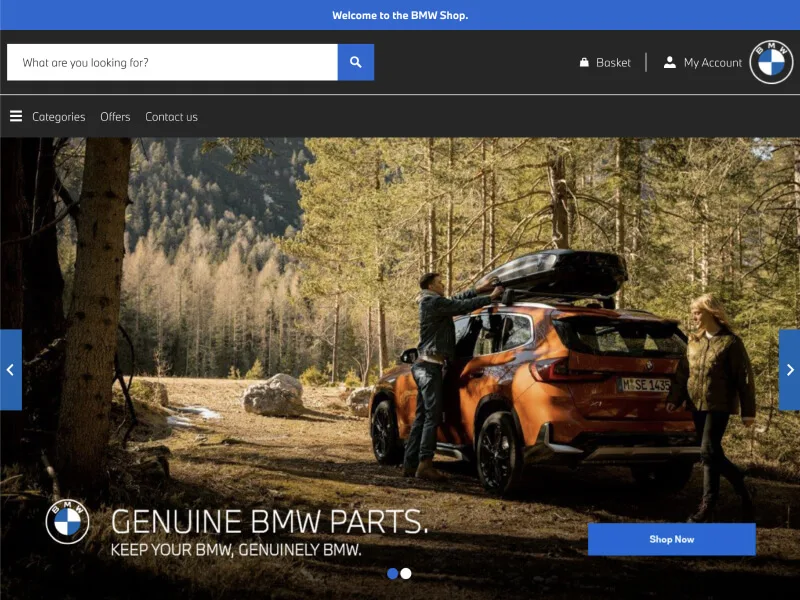Focus the 'What are you looking for?' field

tap(172, 62)
